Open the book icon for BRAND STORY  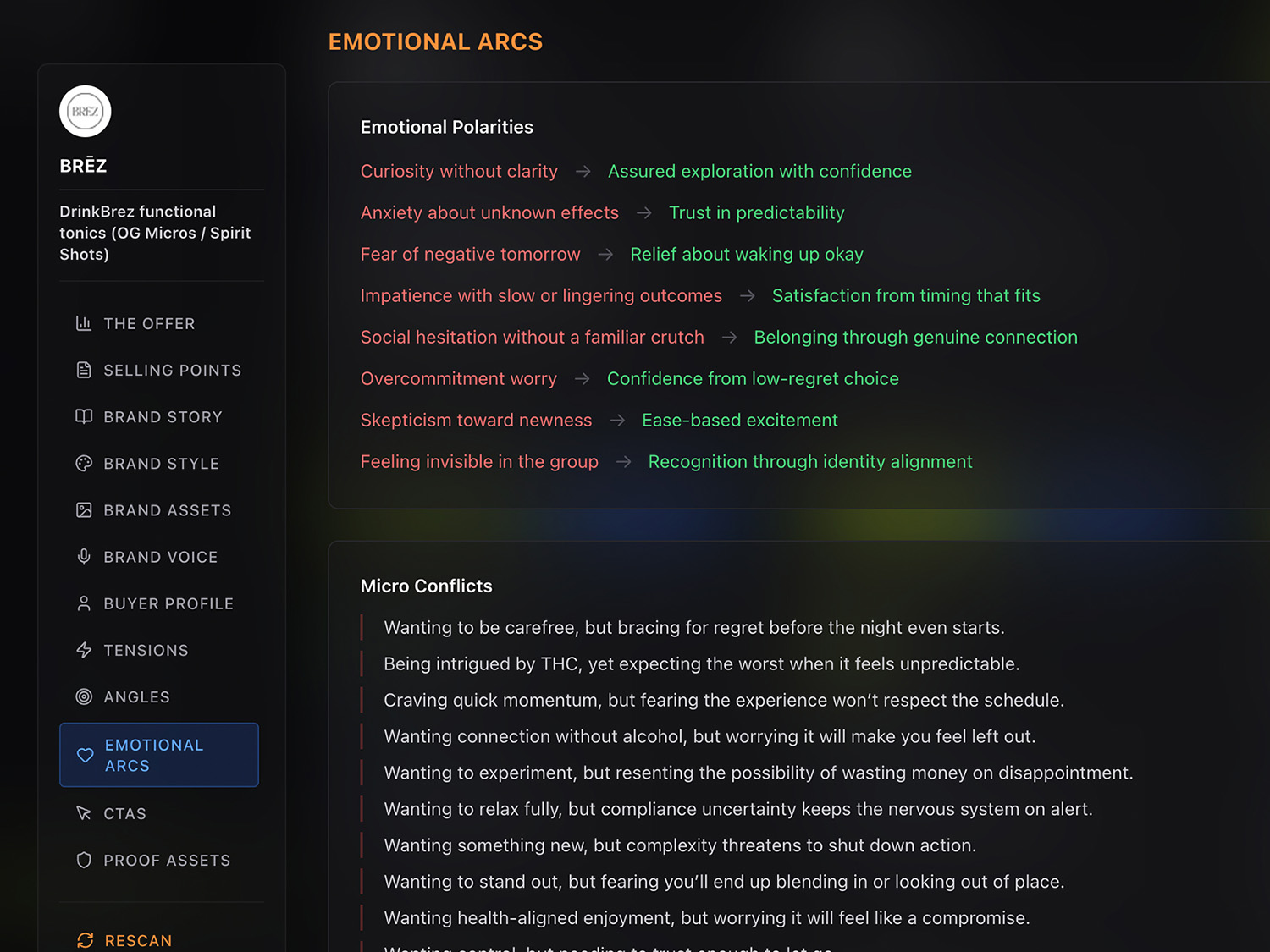click(x=84, y=416)
